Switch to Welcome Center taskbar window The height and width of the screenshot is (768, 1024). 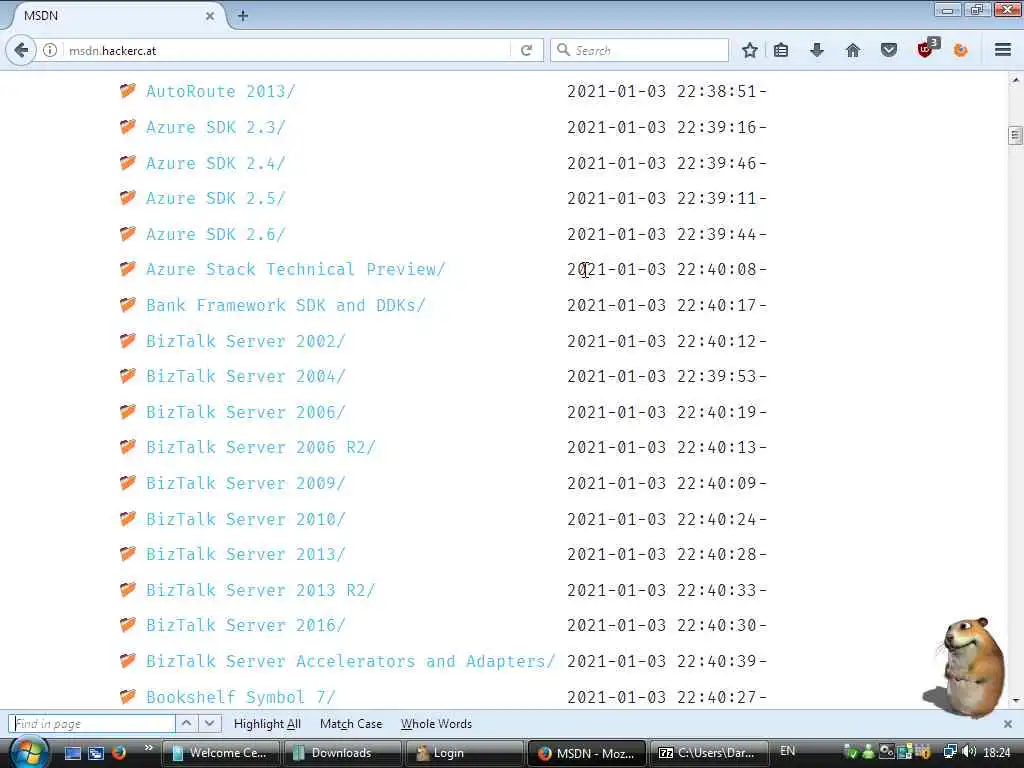point(221,753)
